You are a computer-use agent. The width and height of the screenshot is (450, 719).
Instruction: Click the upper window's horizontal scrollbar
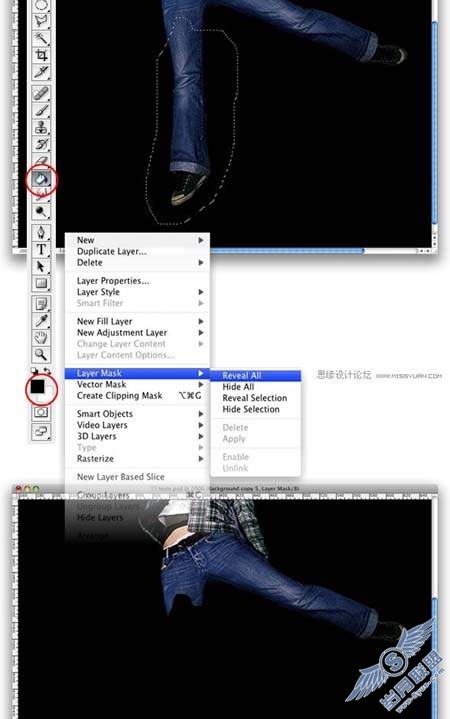coord(287,251)
